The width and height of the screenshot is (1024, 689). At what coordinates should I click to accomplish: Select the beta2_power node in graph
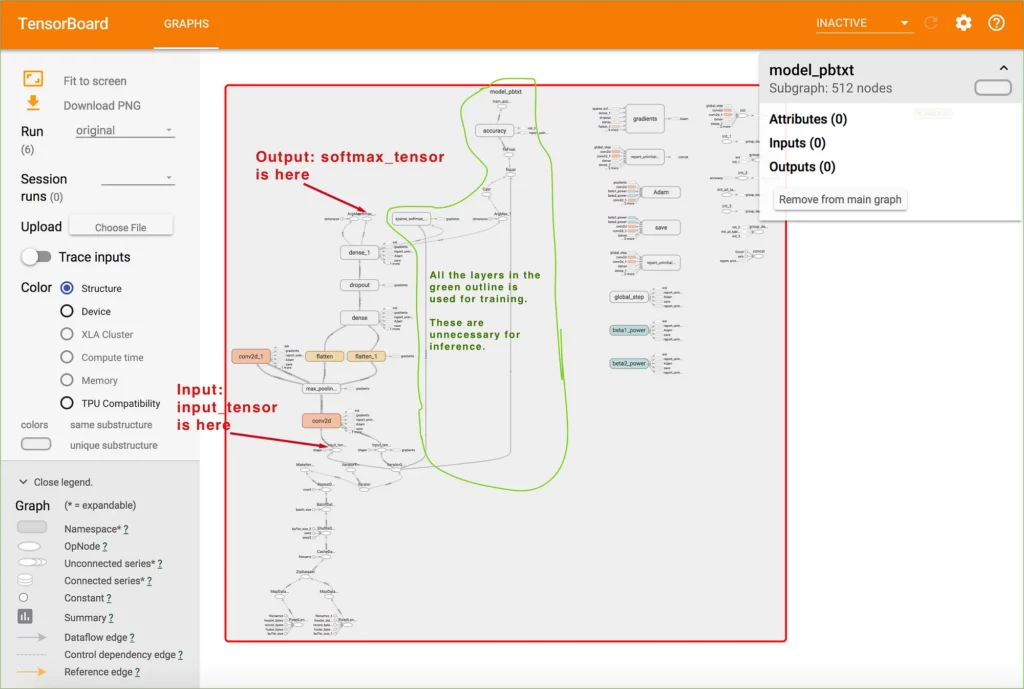point(629,363)
